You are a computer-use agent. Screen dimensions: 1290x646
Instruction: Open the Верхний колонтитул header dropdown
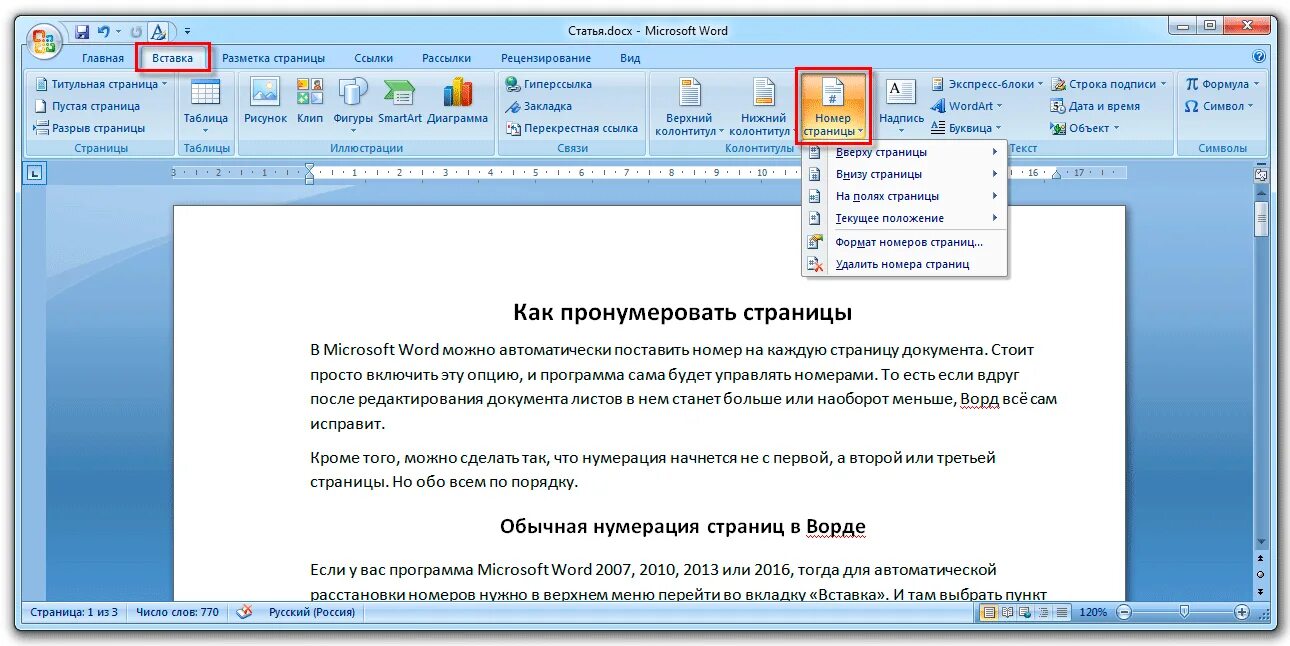690,106
